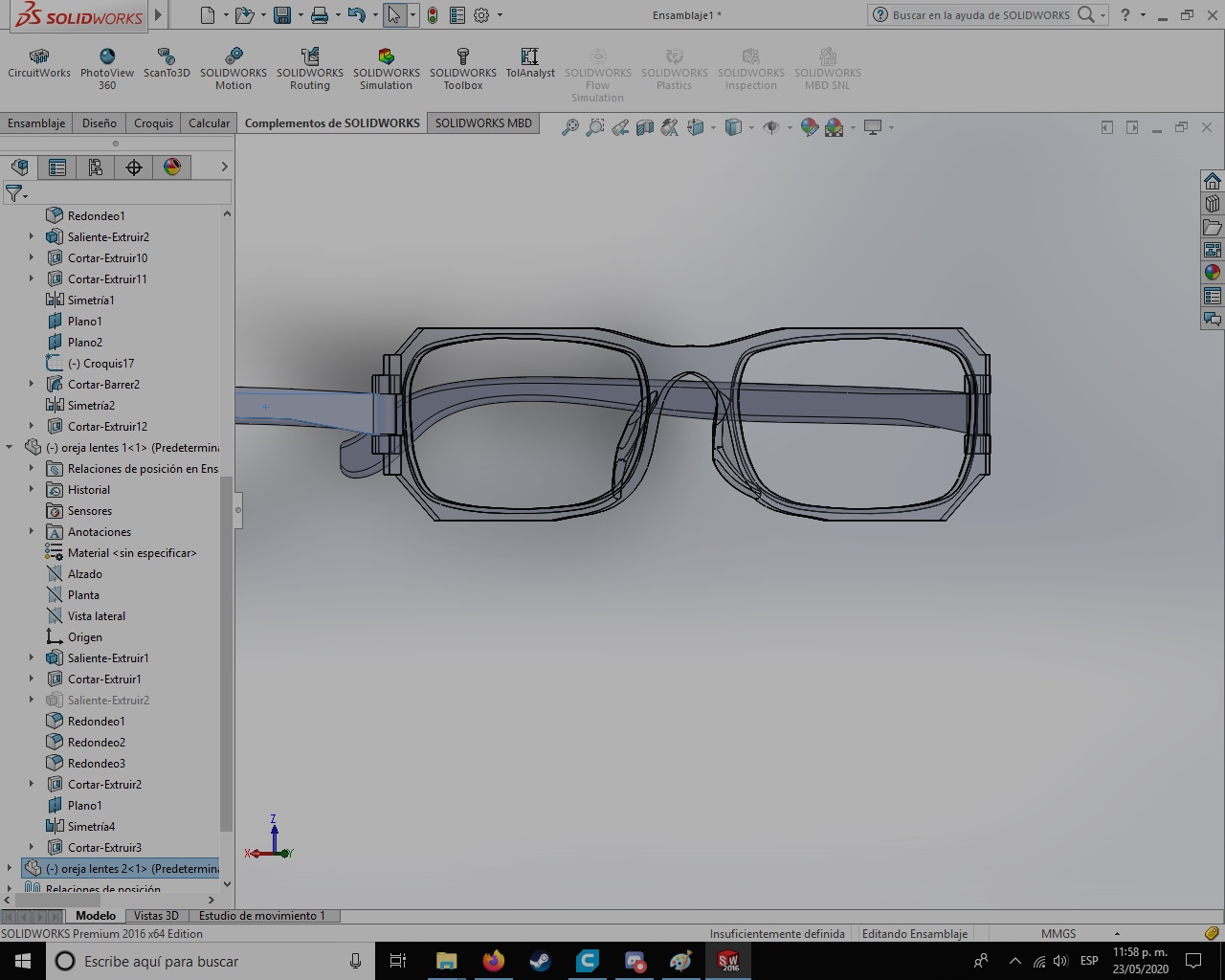Click the tree filter funnel icon

click(x=13, y=194)
